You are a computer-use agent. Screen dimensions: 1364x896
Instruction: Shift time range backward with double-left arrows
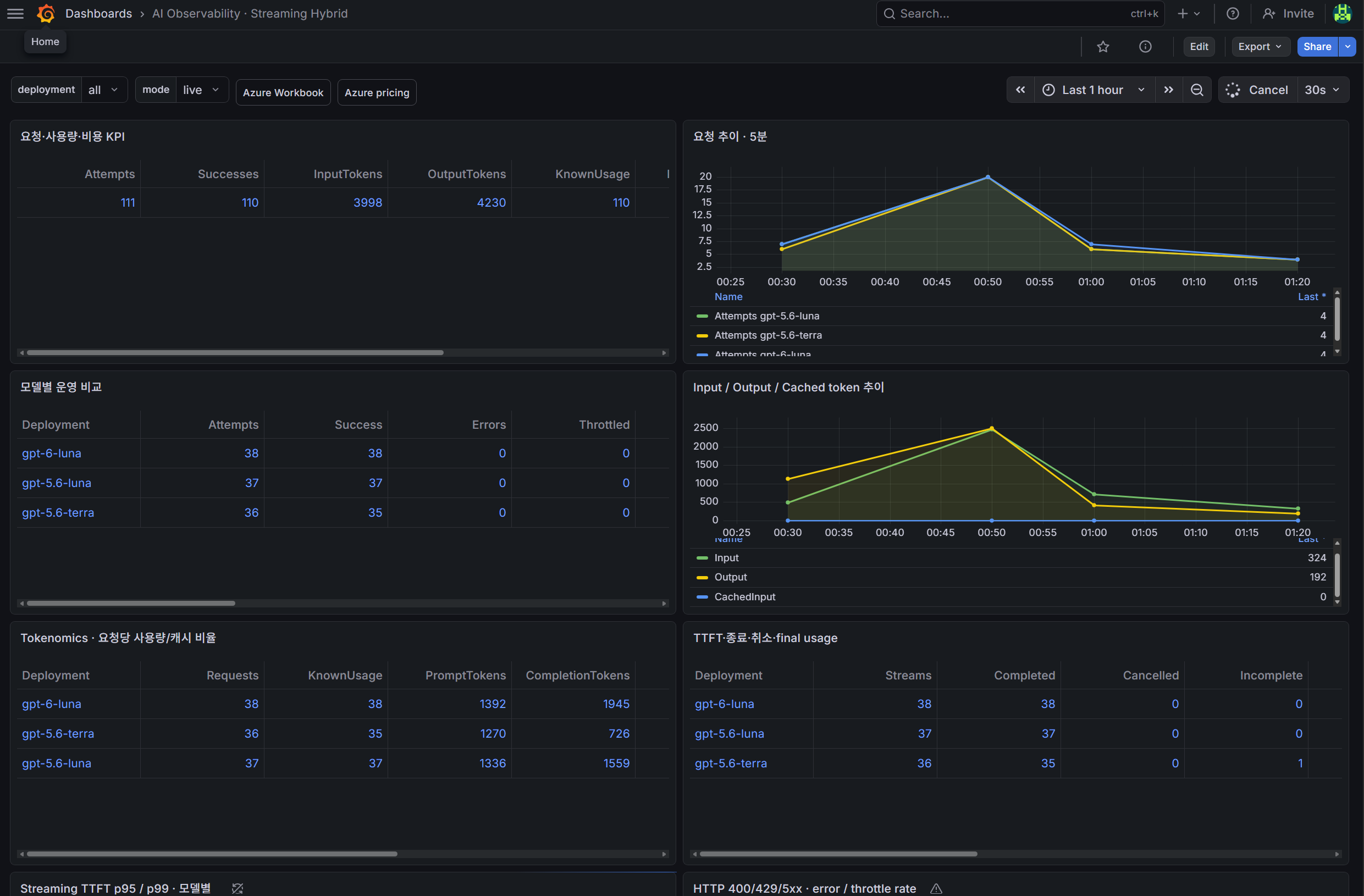pyautogui.click(x=1020, y=90)
